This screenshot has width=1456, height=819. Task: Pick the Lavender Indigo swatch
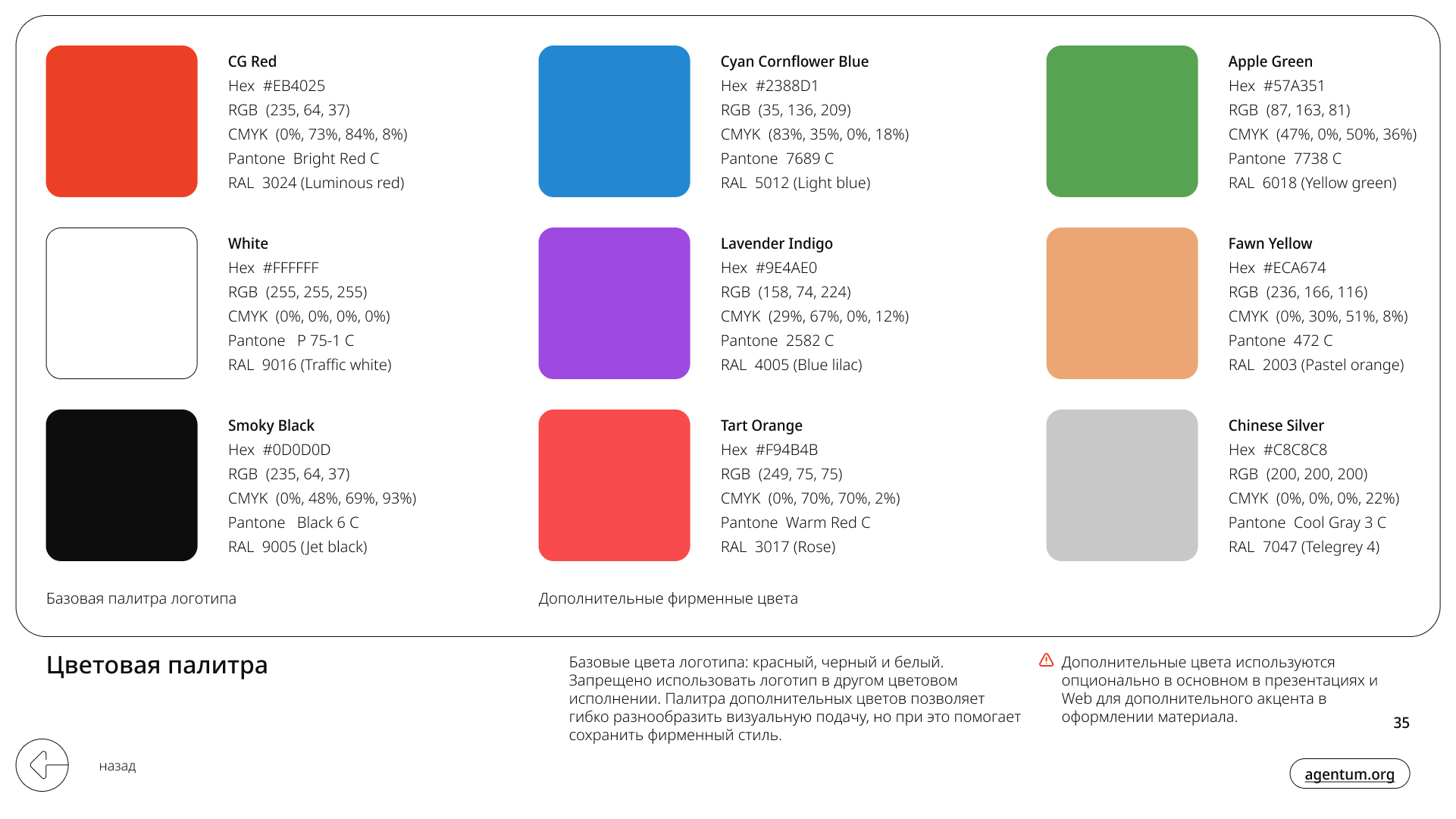click(x=615, y=303)
